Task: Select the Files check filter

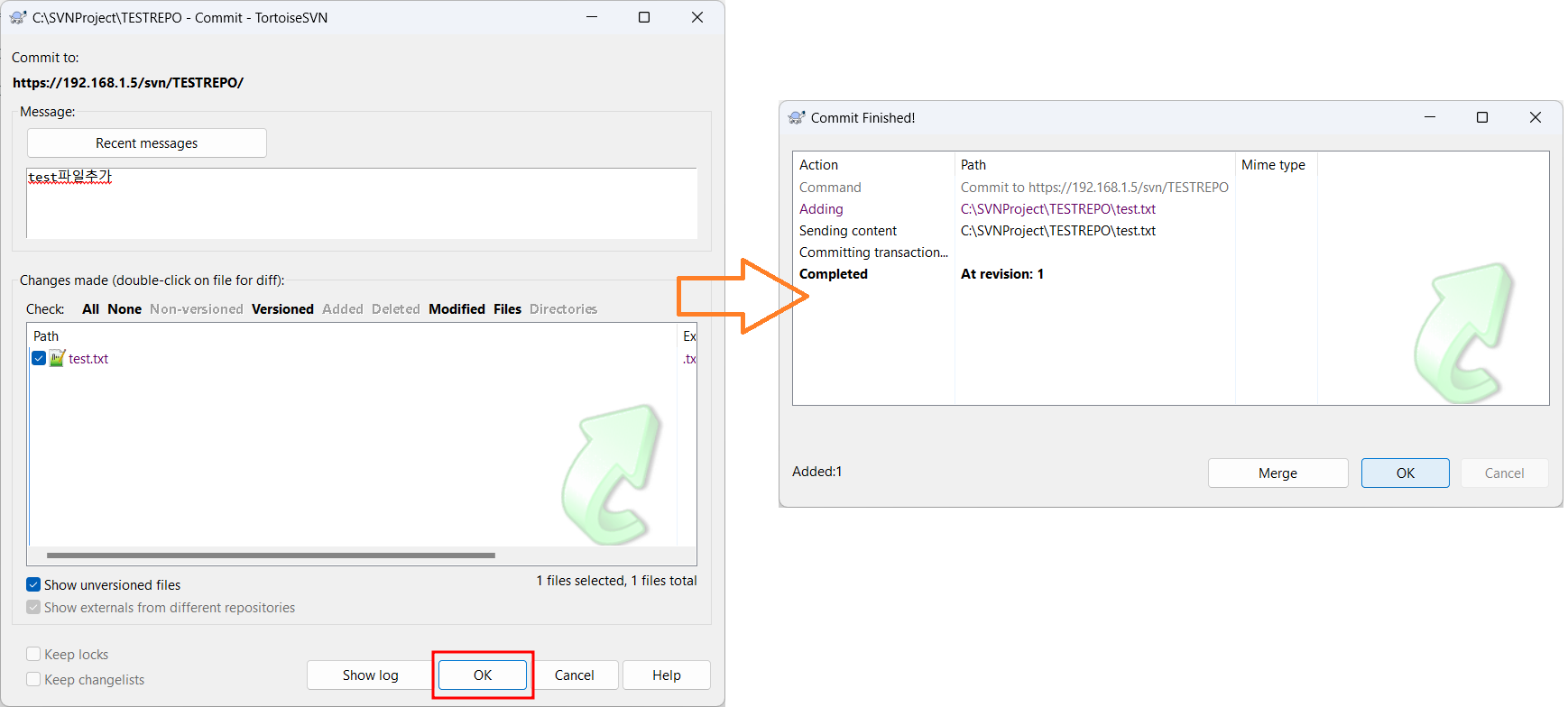Action: [x=507, y=308]
